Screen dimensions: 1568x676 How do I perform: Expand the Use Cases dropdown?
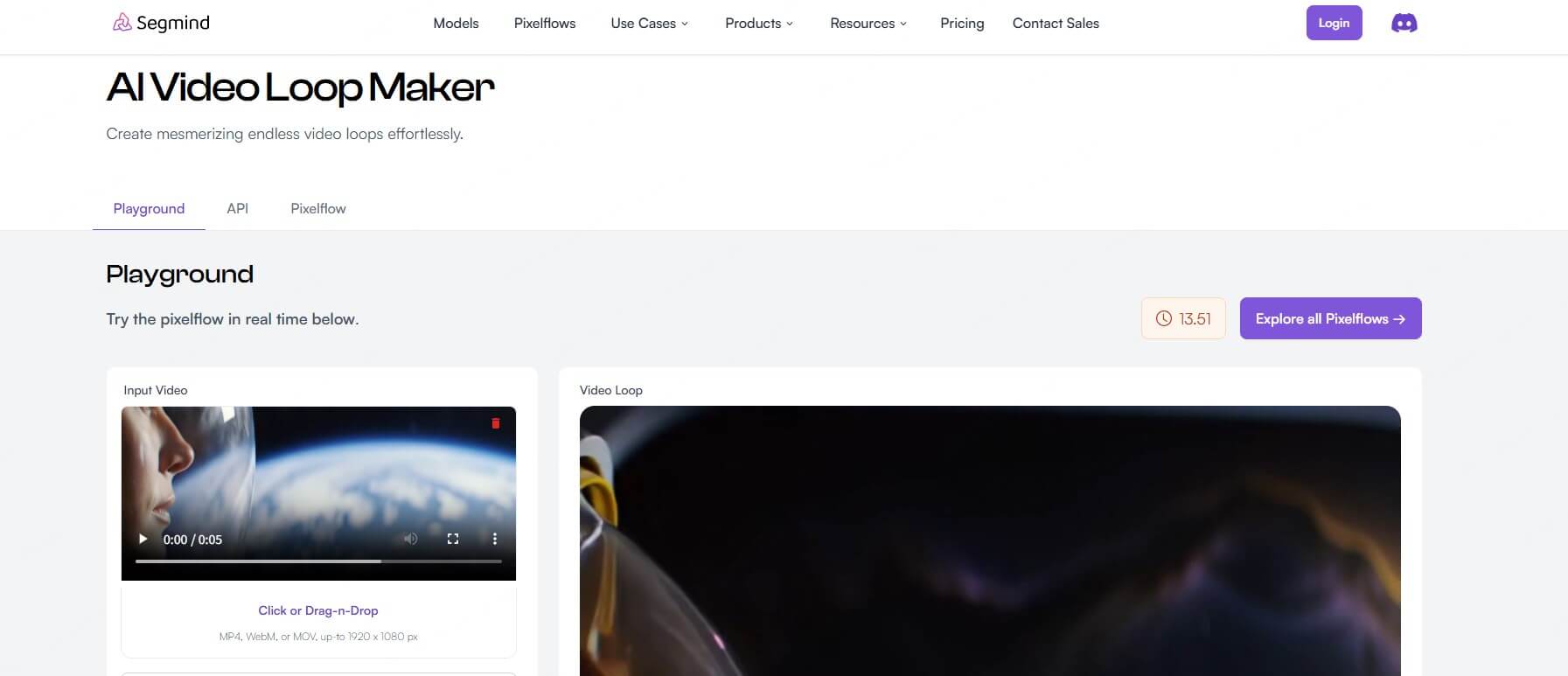coord(650,24)
